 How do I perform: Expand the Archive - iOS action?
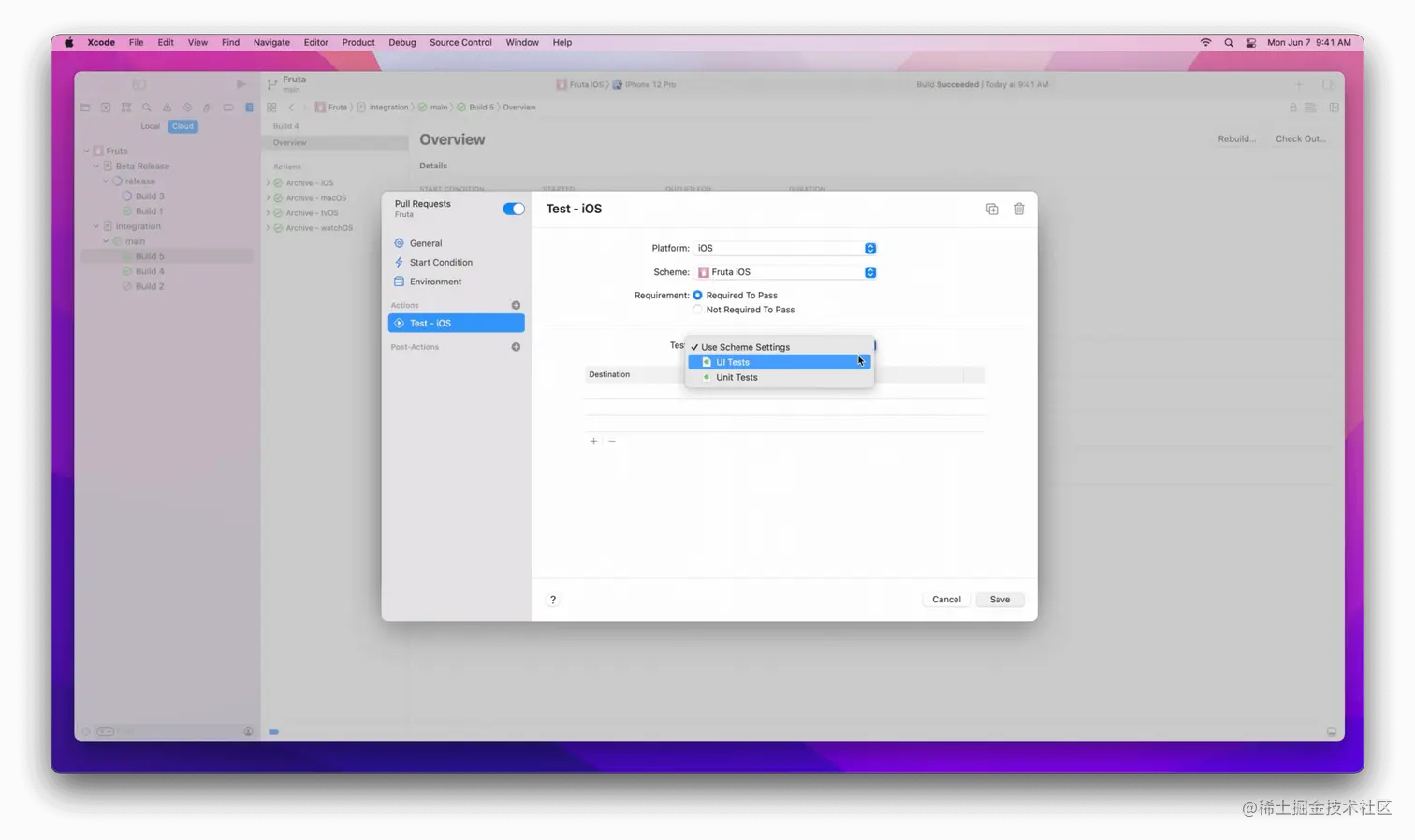pos(269,183)
